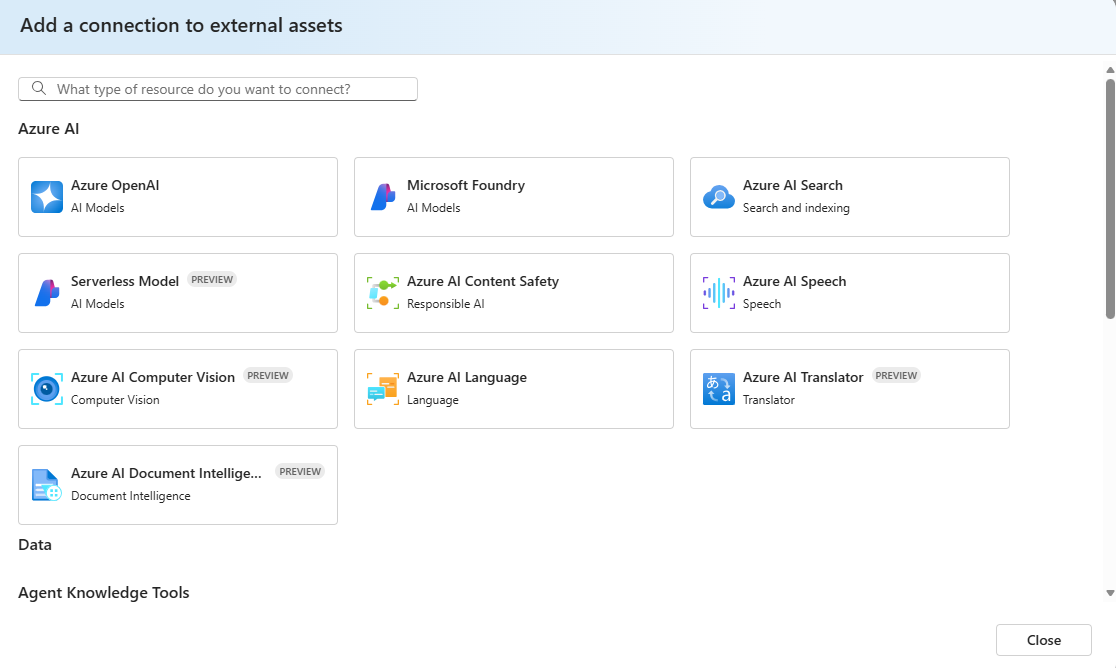Screen dimensions: 1116x668
Task: Click the Azure AI Content Safety icon
Action: coord(383,293)
